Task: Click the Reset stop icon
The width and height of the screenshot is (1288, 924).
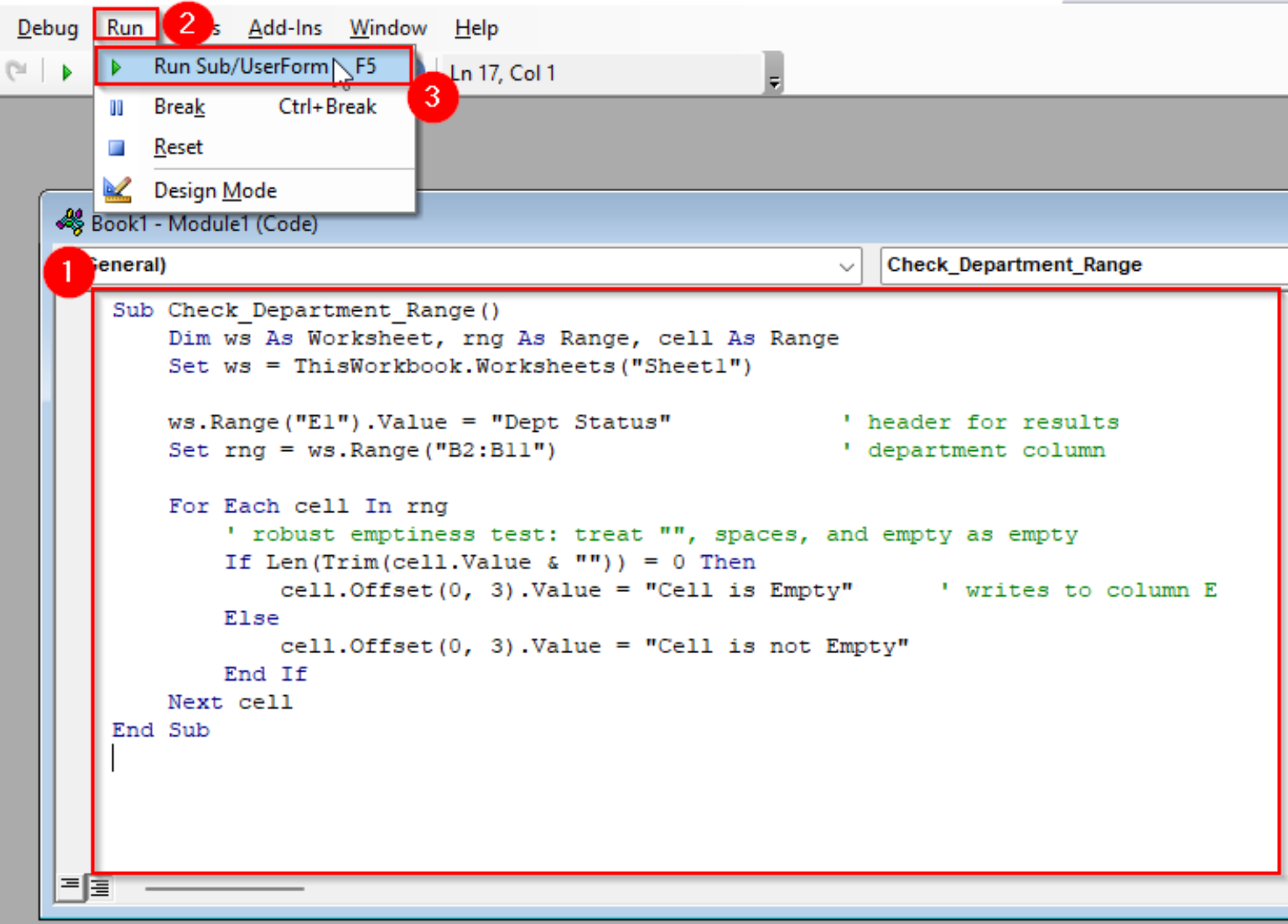Action: (x=117, y=147)
